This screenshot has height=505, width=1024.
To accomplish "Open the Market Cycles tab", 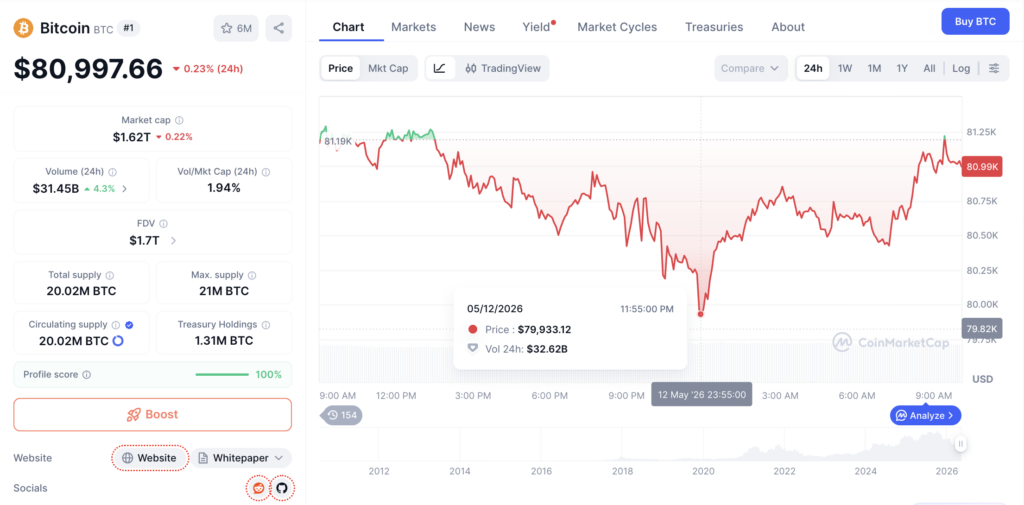I will [617, 27].
